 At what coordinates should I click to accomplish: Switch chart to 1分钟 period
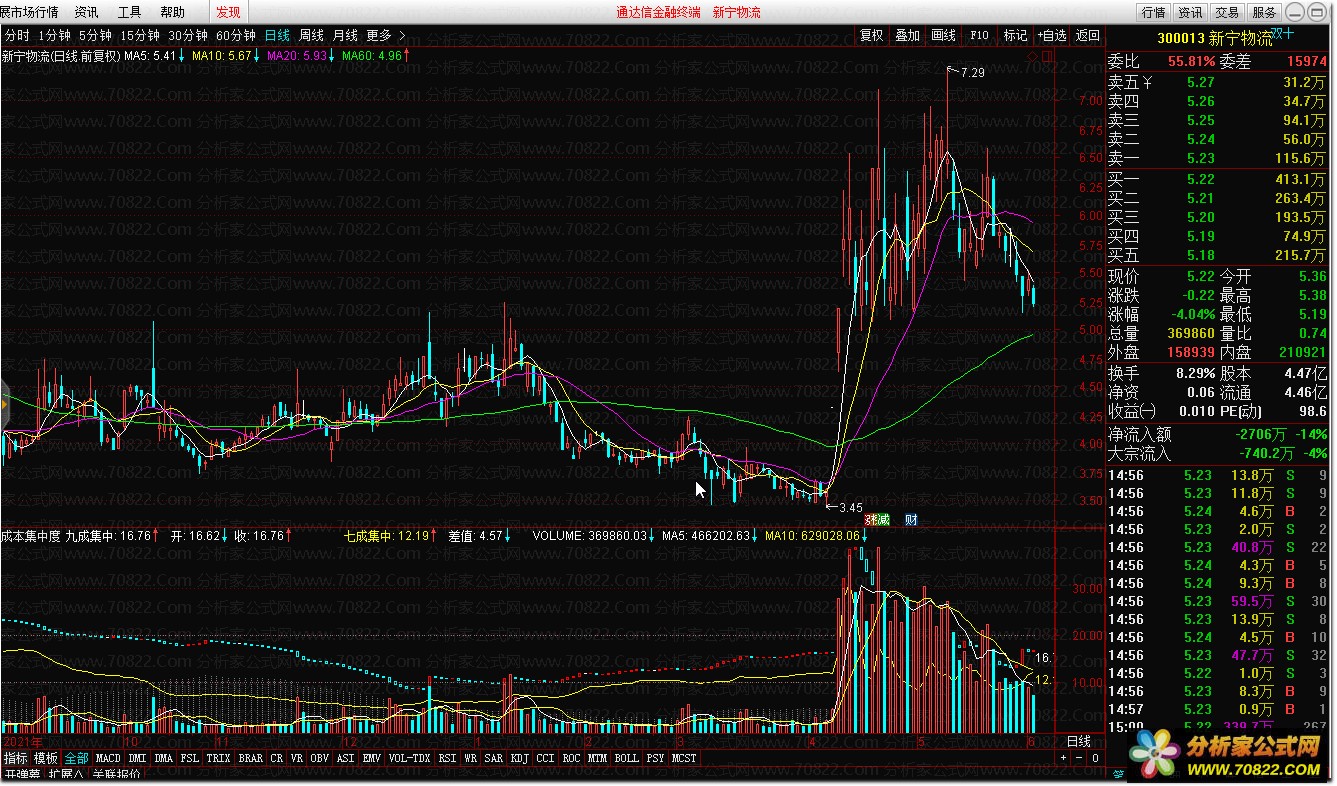coord(55,35)
